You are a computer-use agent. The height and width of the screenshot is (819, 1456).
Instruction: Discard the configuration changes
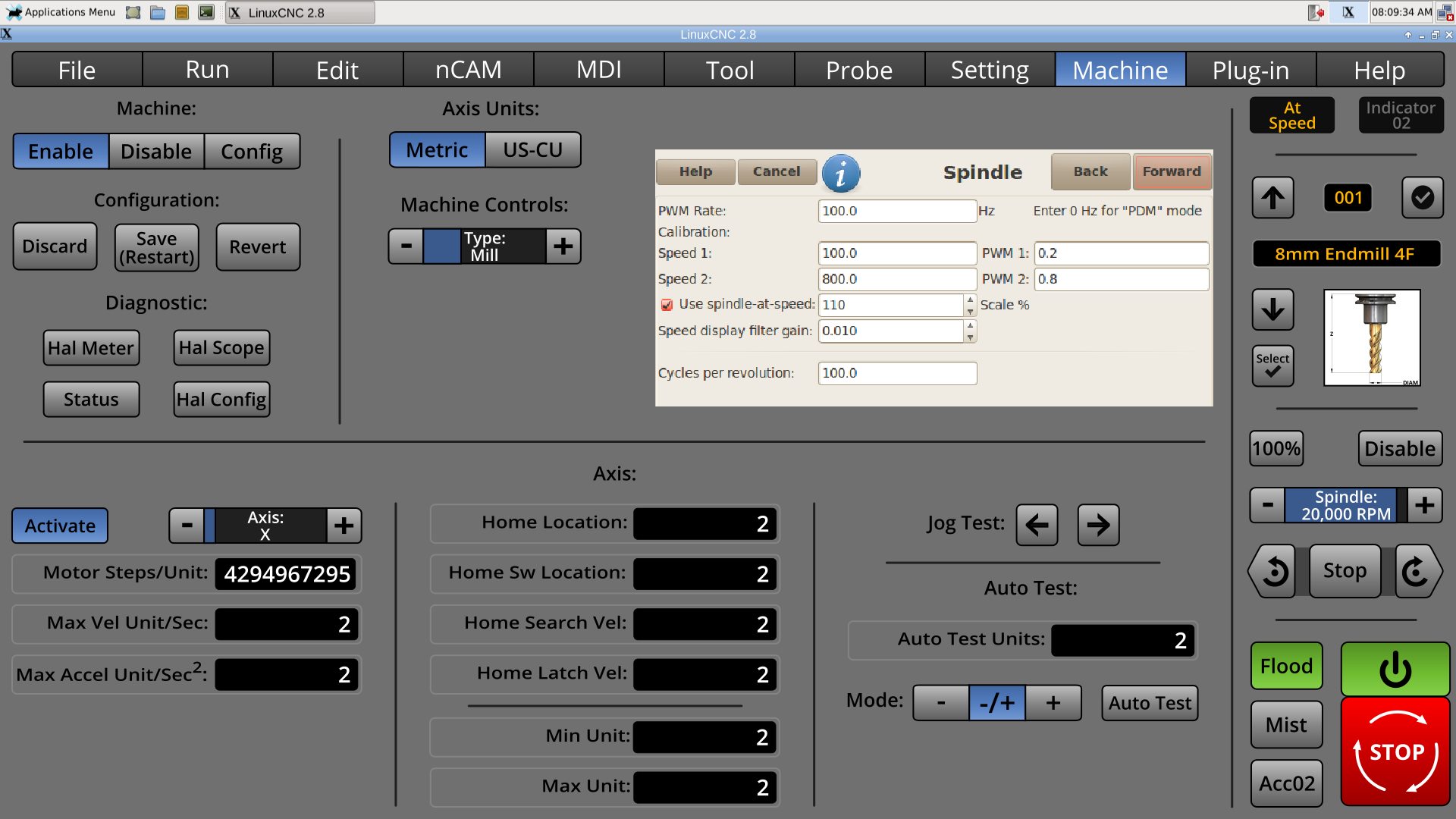[x=55, y=246]
